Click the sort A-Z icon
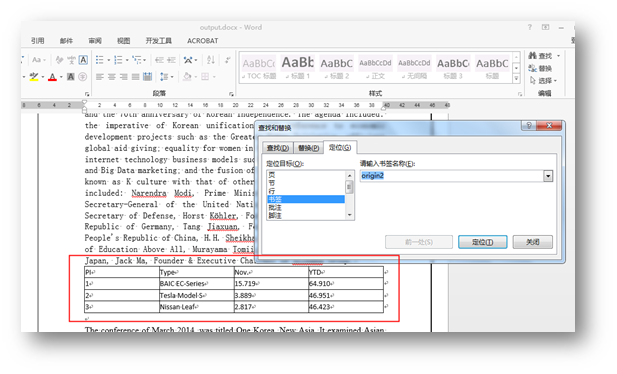 (211, 60)
